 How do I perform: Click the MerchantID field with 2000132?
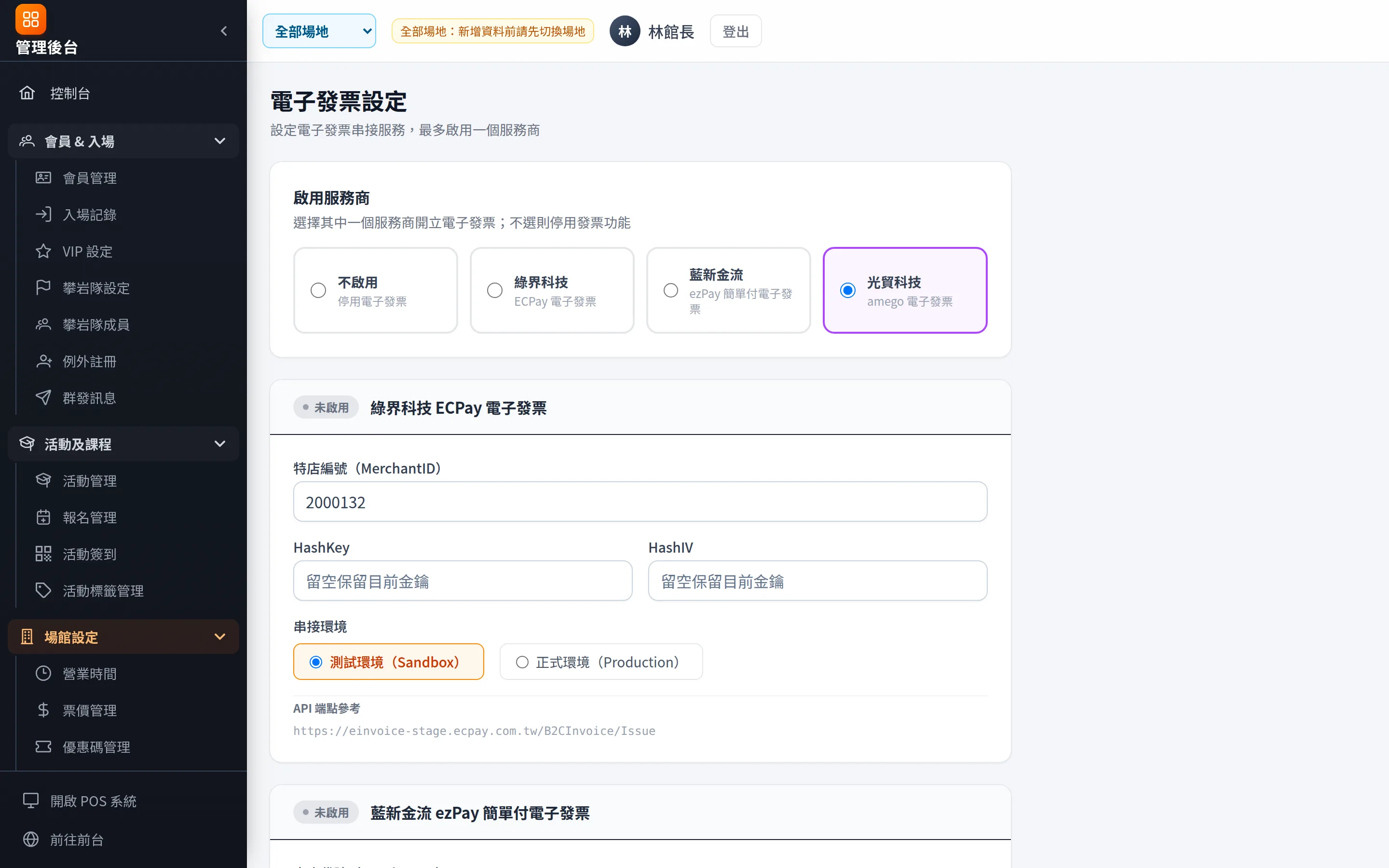(640, 502)
